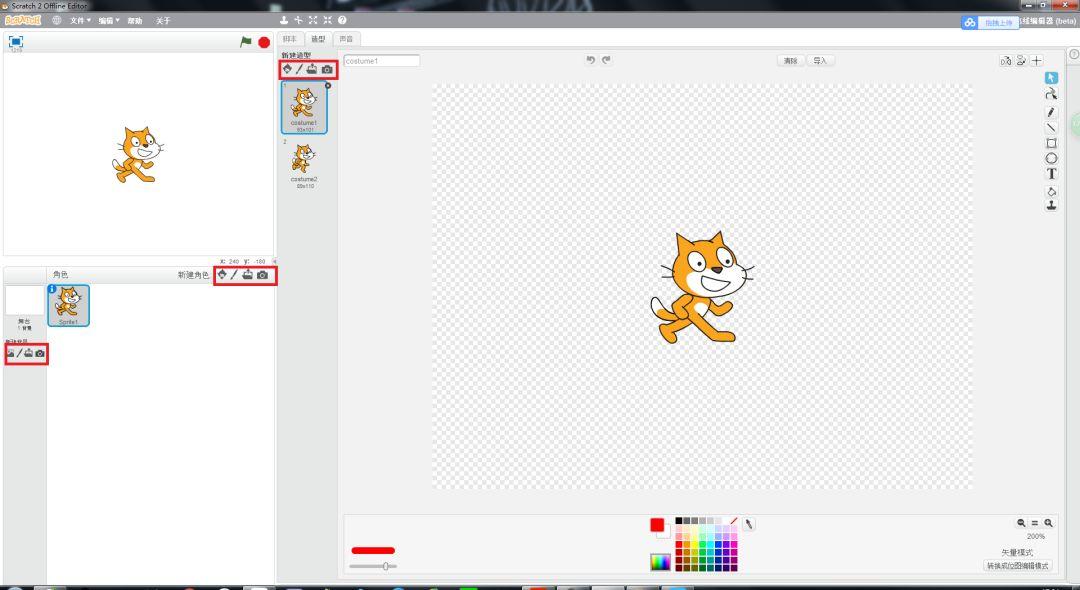Open the rainbow color picker
This screenshot has width=1080, height=590.
661,562
